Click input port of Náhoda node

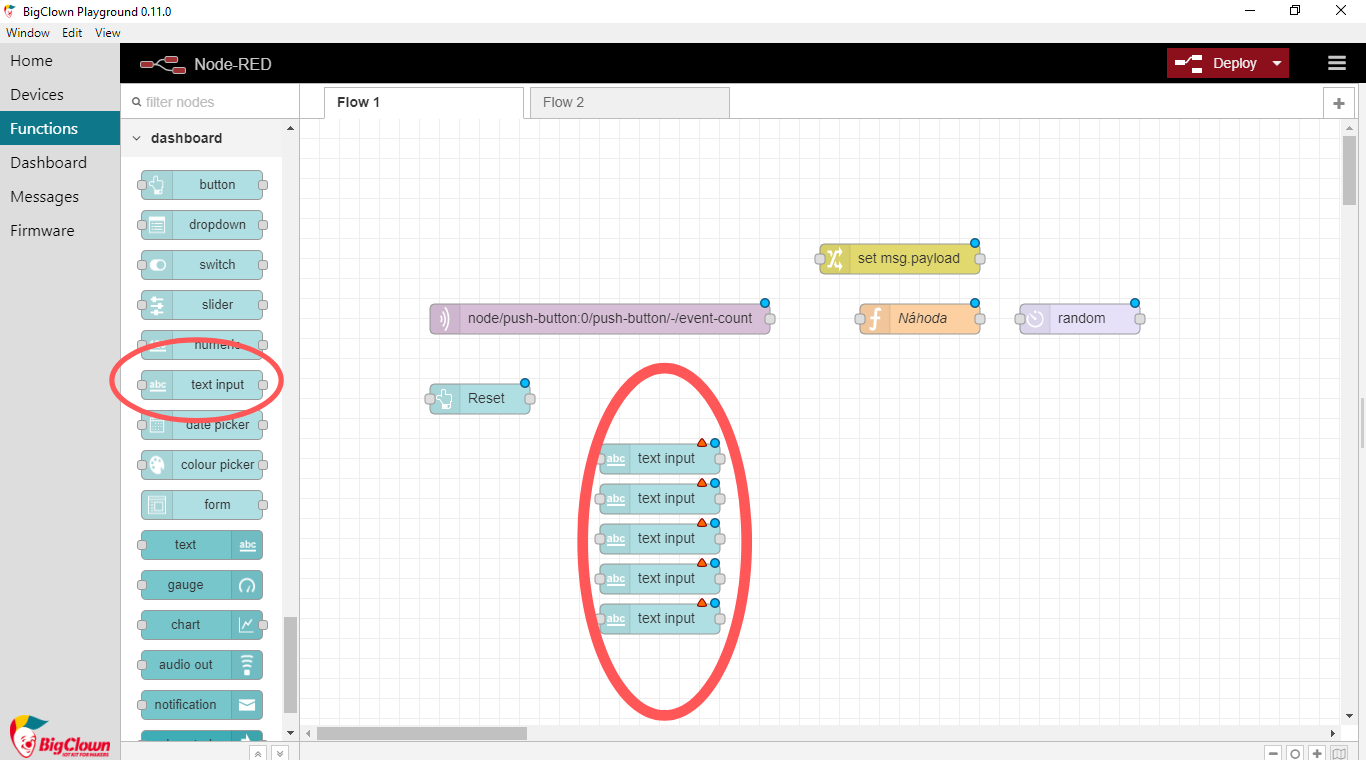click(x=860, y=319)
